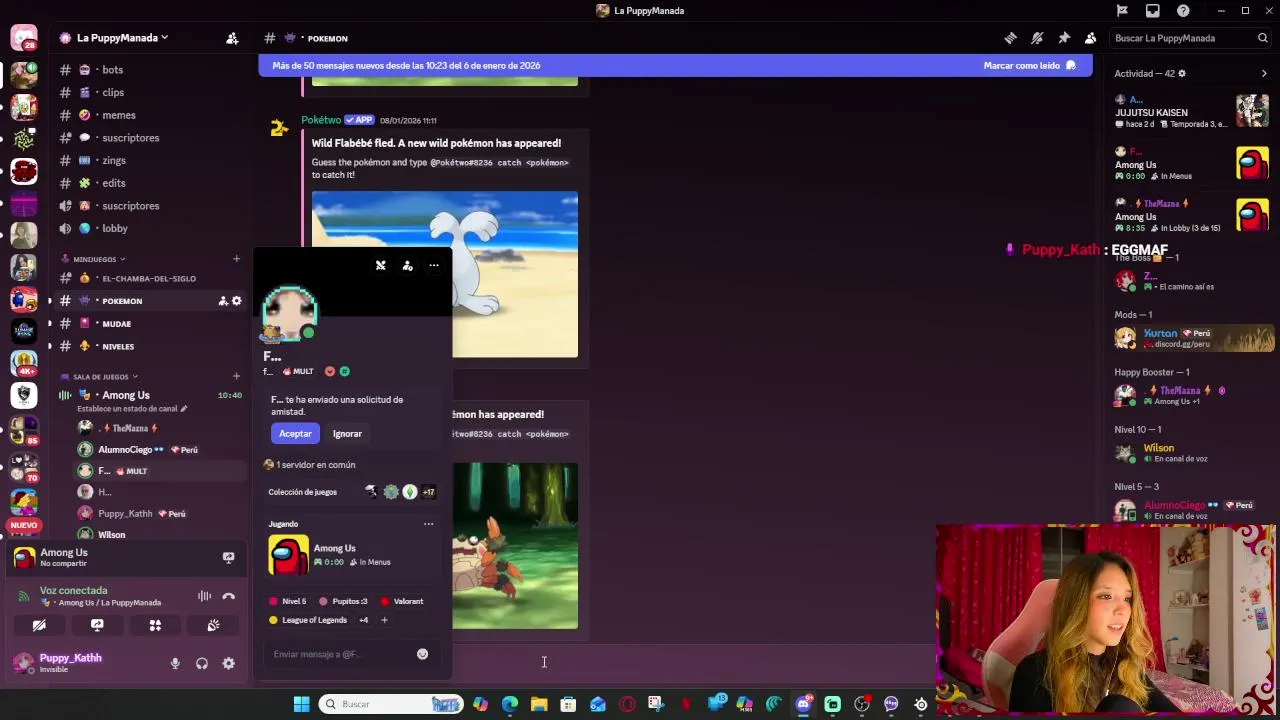This screenshot has height=720, width=1280.
Task: Open noise suppression waveform icon
Action: pyautogui.click(x=204, y=596)
